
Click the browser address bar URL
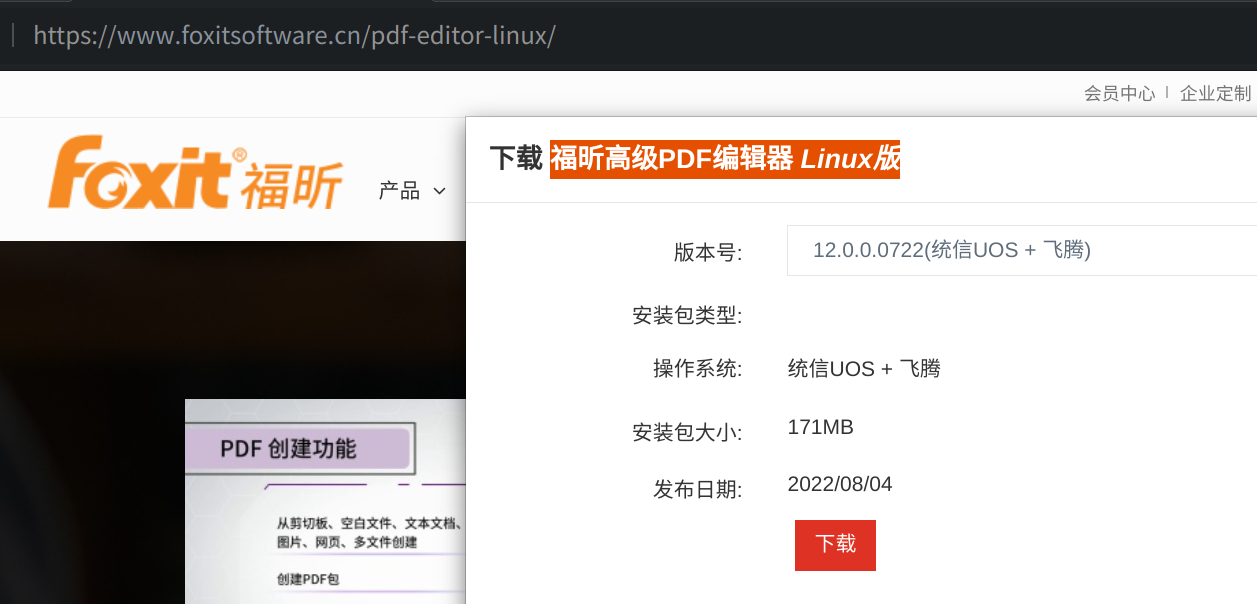point(294,35)
